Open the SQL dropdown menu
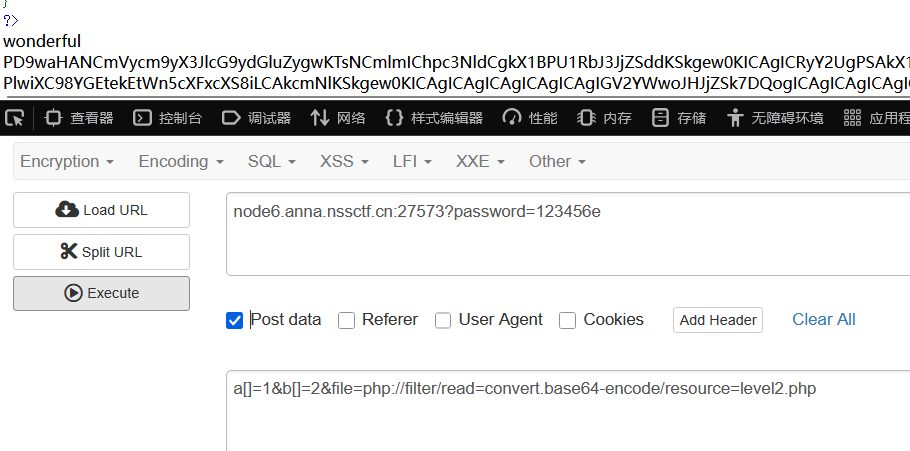Image resolution: width=910 pixels, height=451 pixels. [272, 161]
